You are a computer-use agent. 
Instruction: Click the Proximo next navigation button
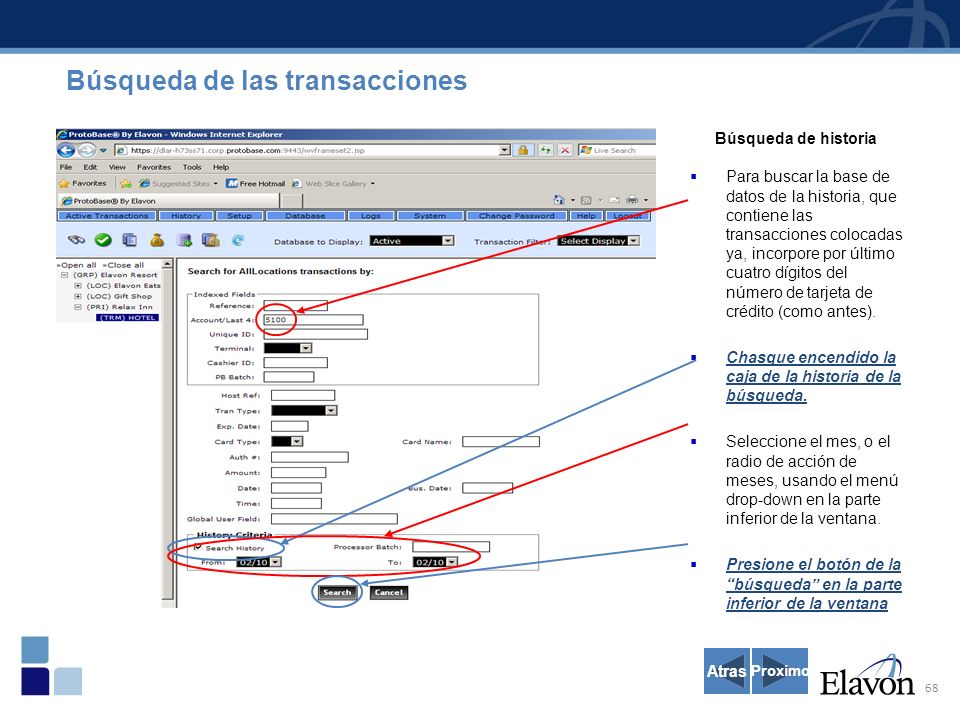coord(779,671)
